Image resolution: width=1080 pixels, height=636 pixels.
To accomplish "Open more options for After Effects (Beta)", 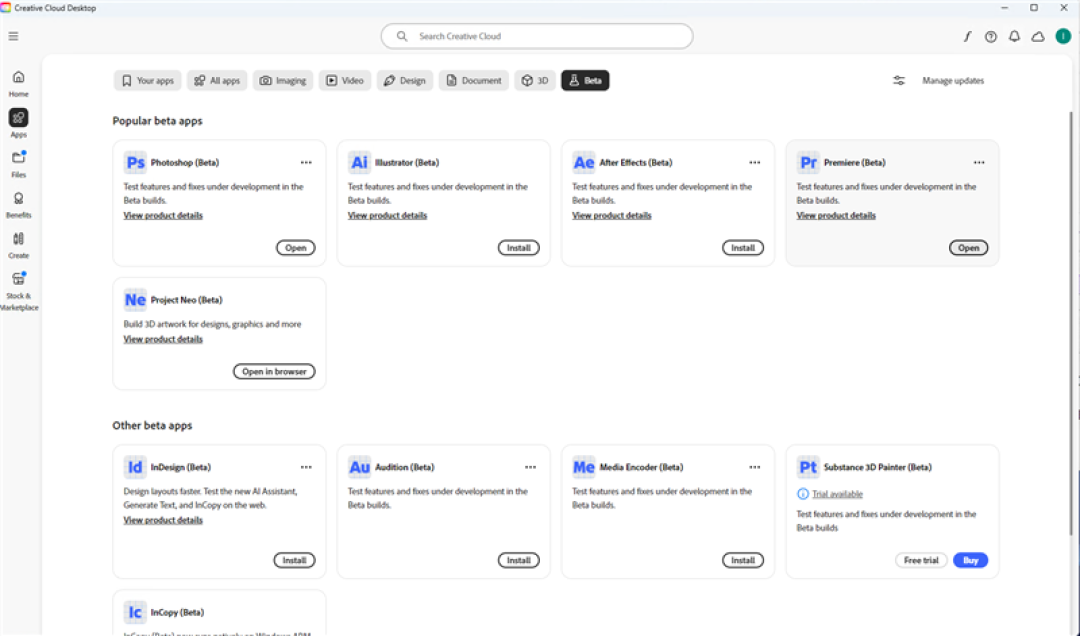I will [x=755, y=163].
